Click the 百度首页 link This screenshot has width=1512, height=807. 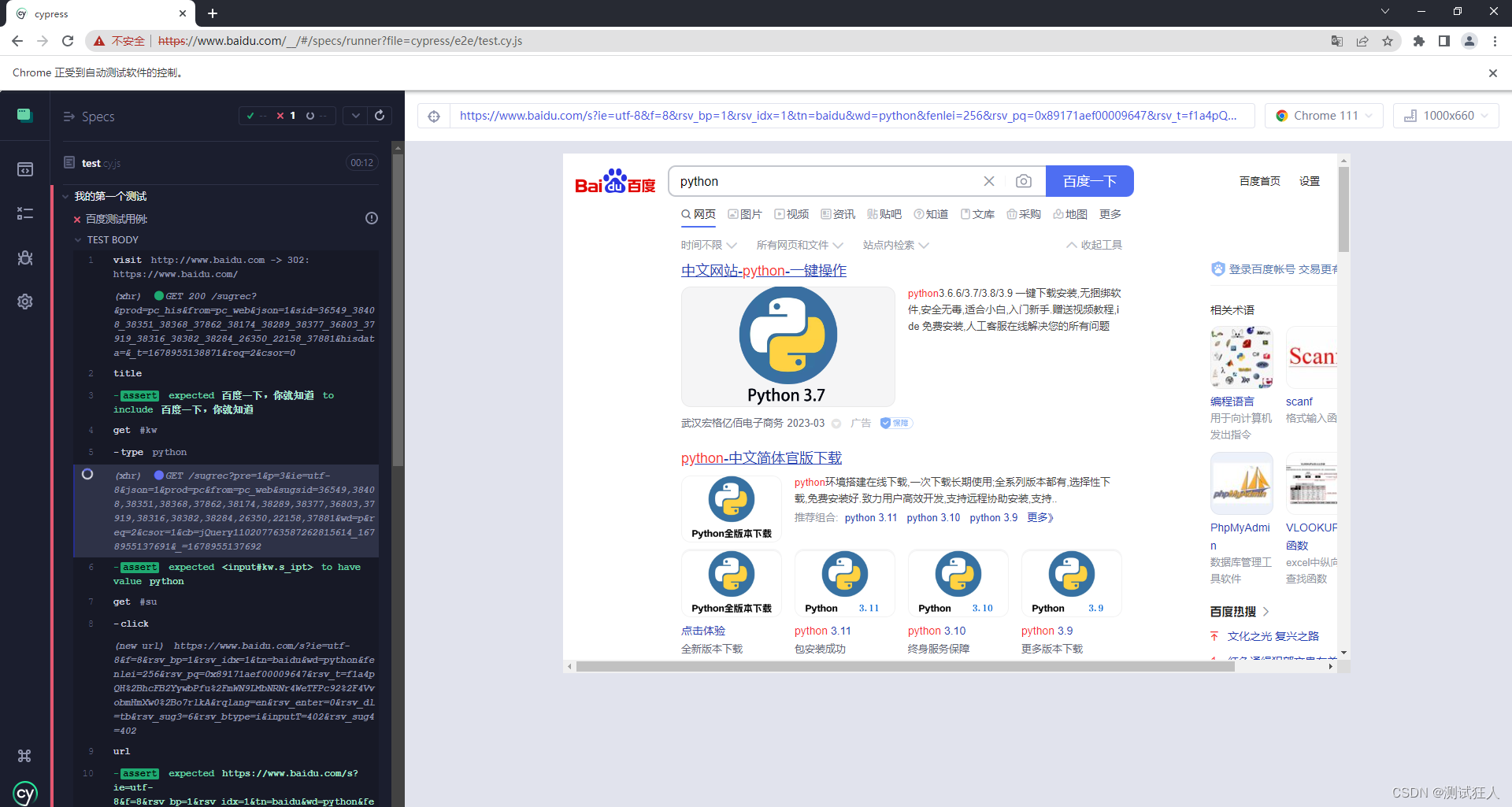[x=1260, y=181]
